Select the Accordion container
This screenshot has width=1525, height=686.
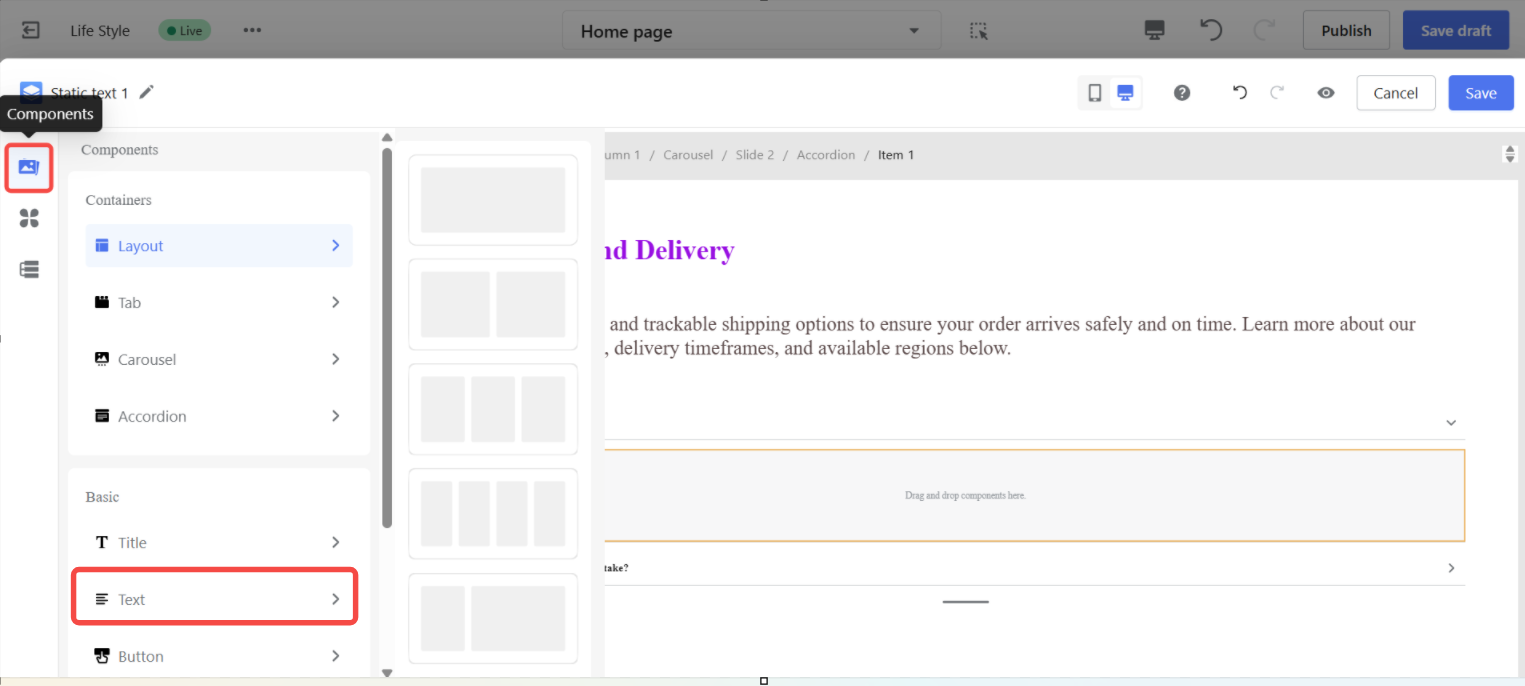tap(219, 416)
